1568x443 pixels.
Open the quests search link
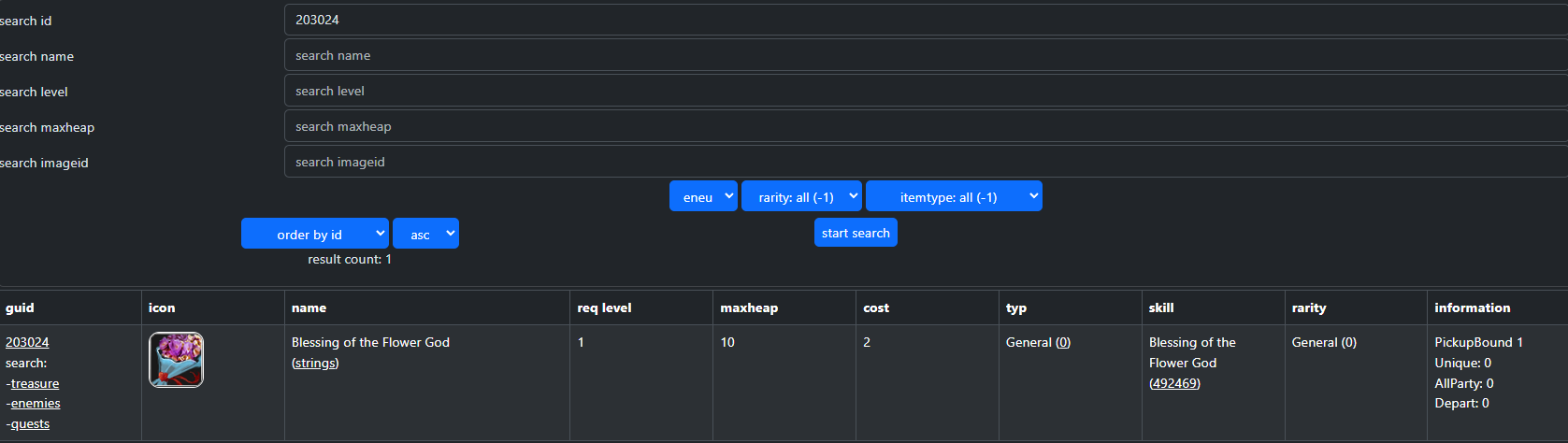coord(30,424)
